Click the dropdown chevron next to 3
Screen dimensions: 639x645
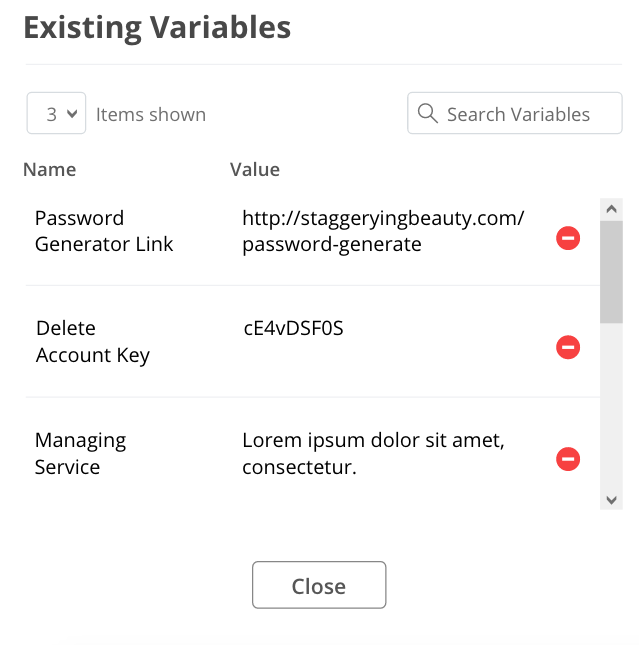(72, 113)
